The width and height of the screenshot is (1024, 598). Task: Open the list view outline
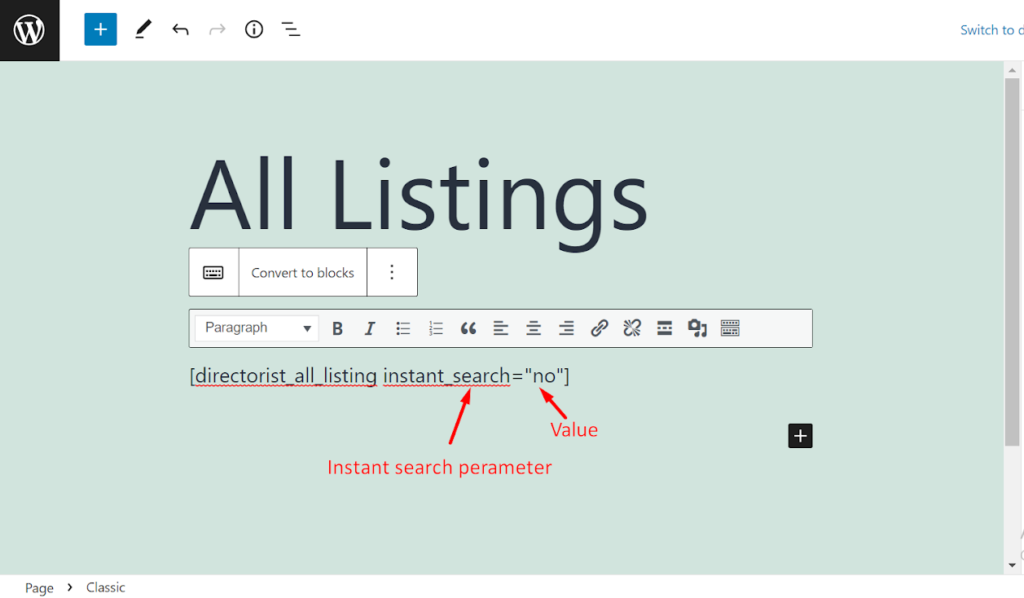click(x=291, y=29)
